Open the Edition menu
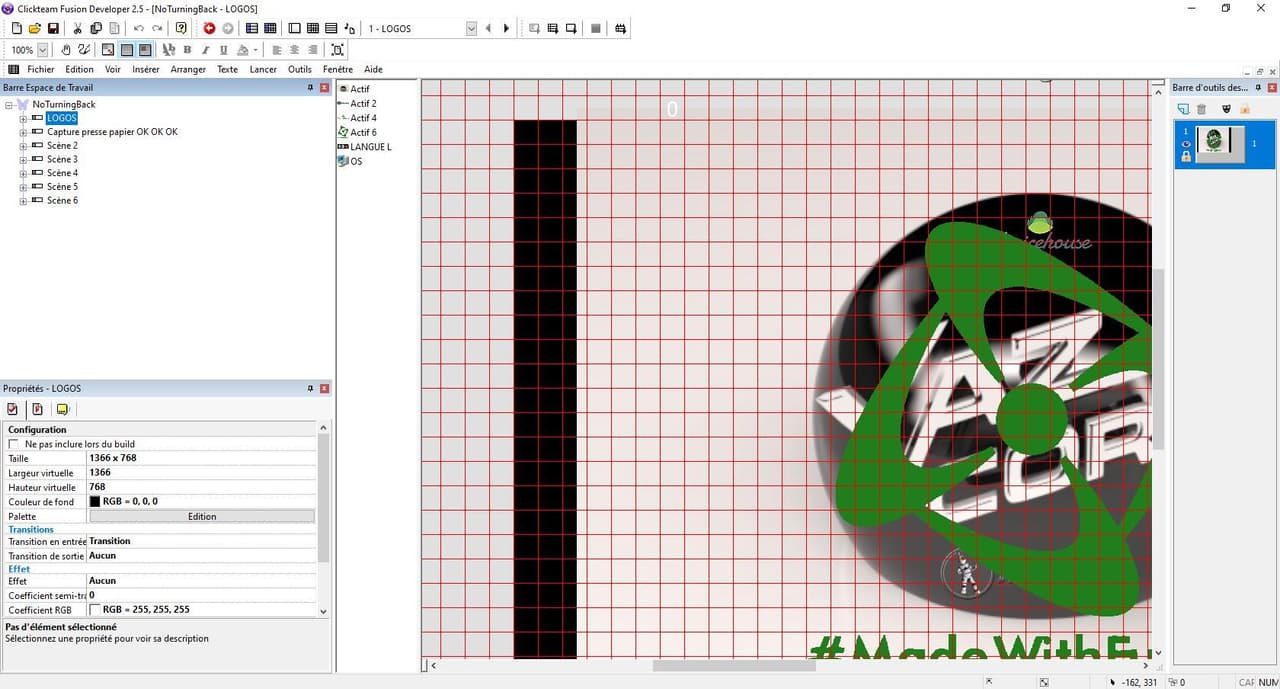The height and width of the screenshot is (689, 1280). (x=79, y=69)
